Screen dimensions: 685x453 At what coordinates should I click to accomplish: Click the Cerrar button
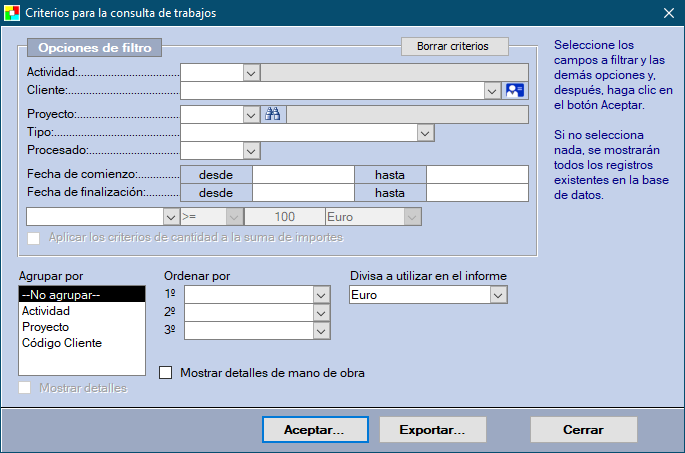(583, 429)
